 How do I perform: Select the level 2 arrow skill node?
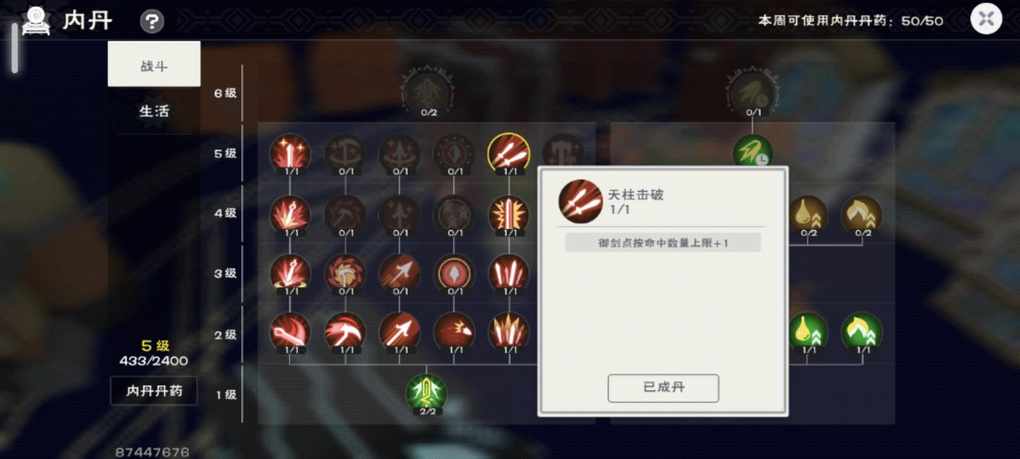pyautogui.click(x=399, y=332)
